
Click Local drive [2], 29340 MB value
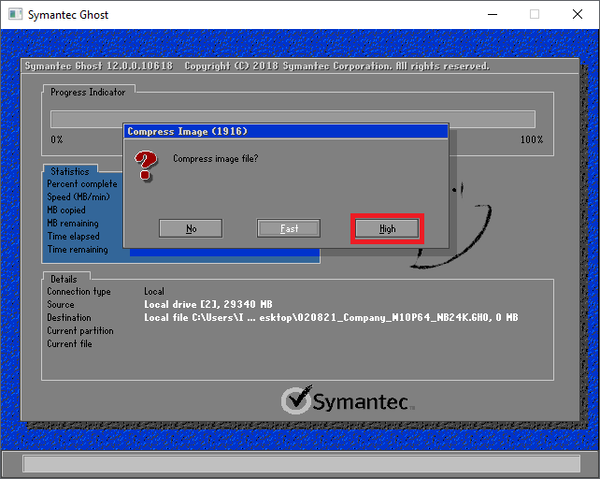(208, 305)
